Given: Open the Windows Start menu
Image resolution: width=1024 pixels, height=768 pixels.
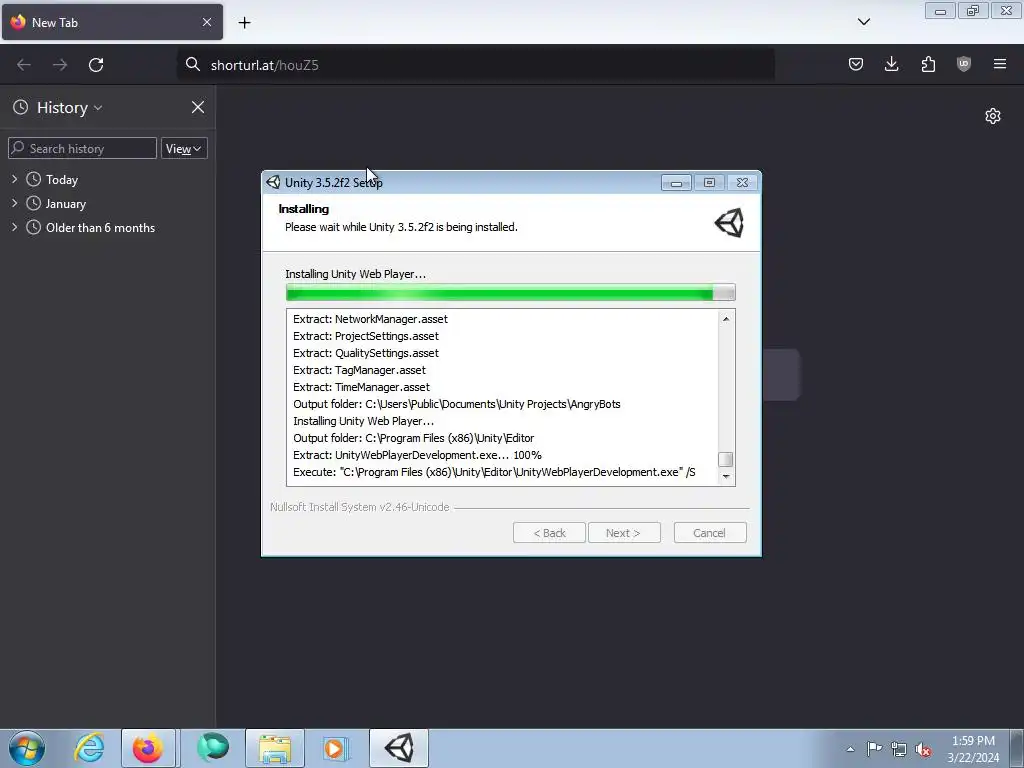Looking at the screenshot, I should click(27, 748).
